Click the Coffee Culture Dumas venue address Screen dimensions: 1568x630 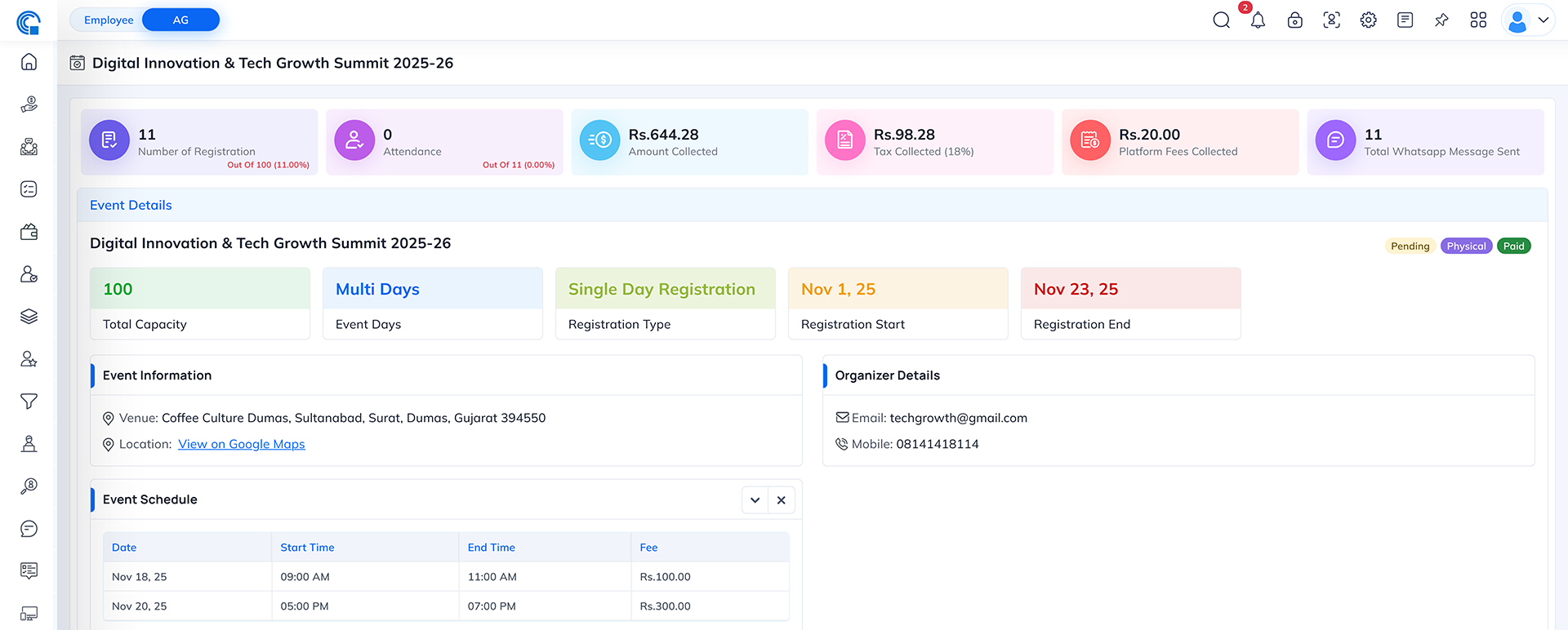click(354, 418)
